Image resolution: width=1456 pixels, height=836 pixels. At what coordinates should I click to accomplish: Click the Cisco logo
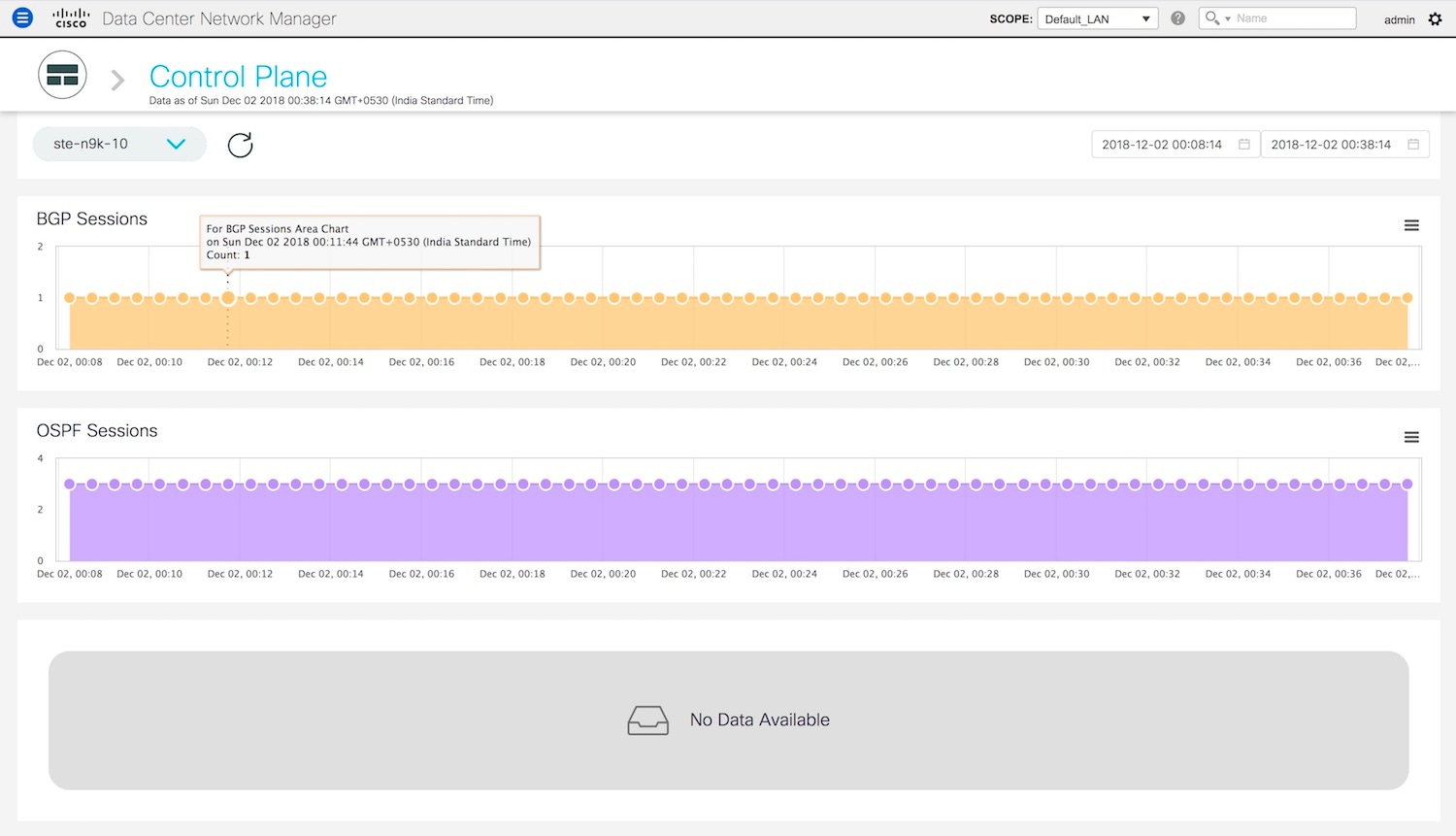tap(71, 18)
